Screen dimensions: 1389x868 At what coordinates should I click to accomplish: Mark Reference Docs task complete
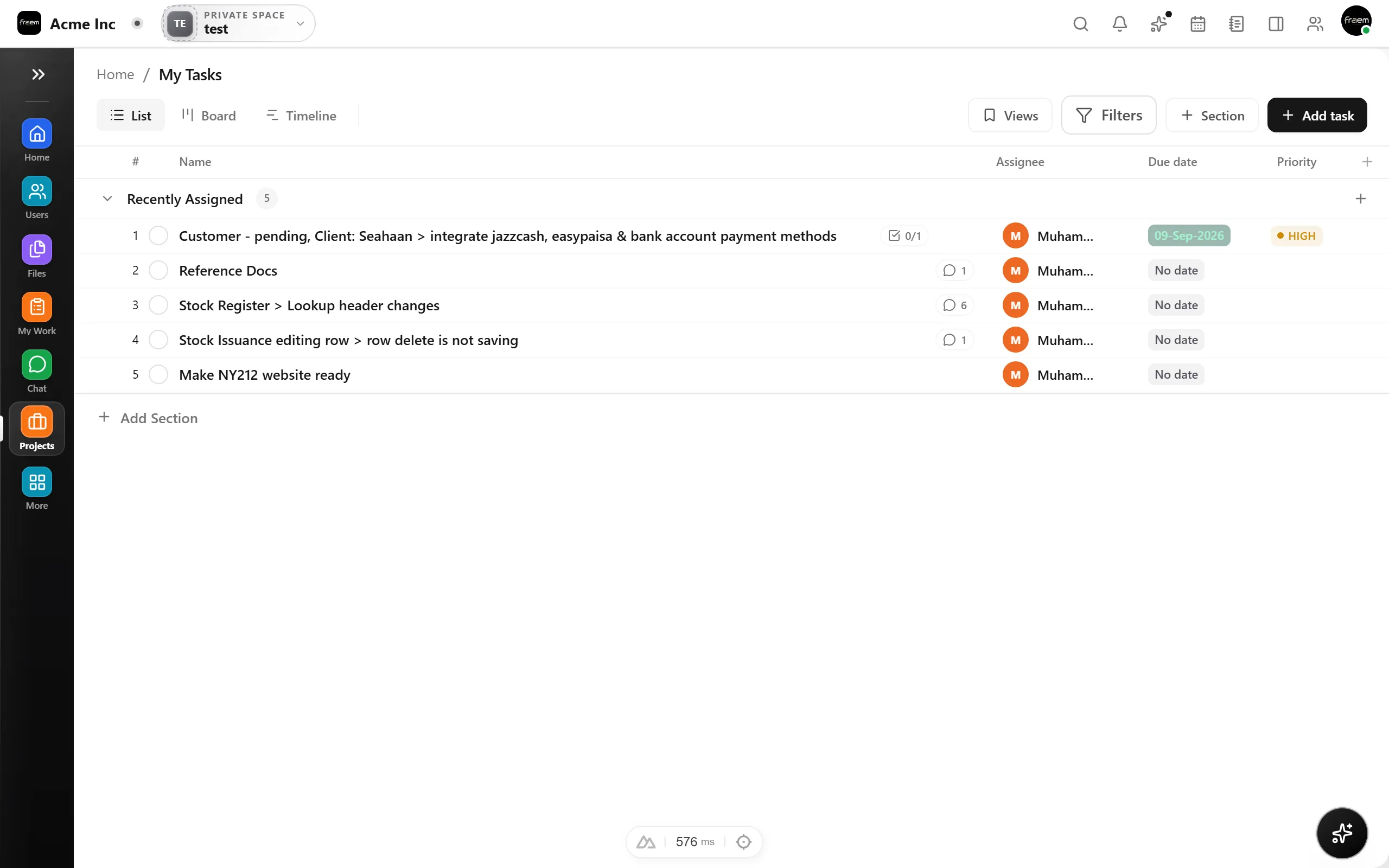[158, 270]
